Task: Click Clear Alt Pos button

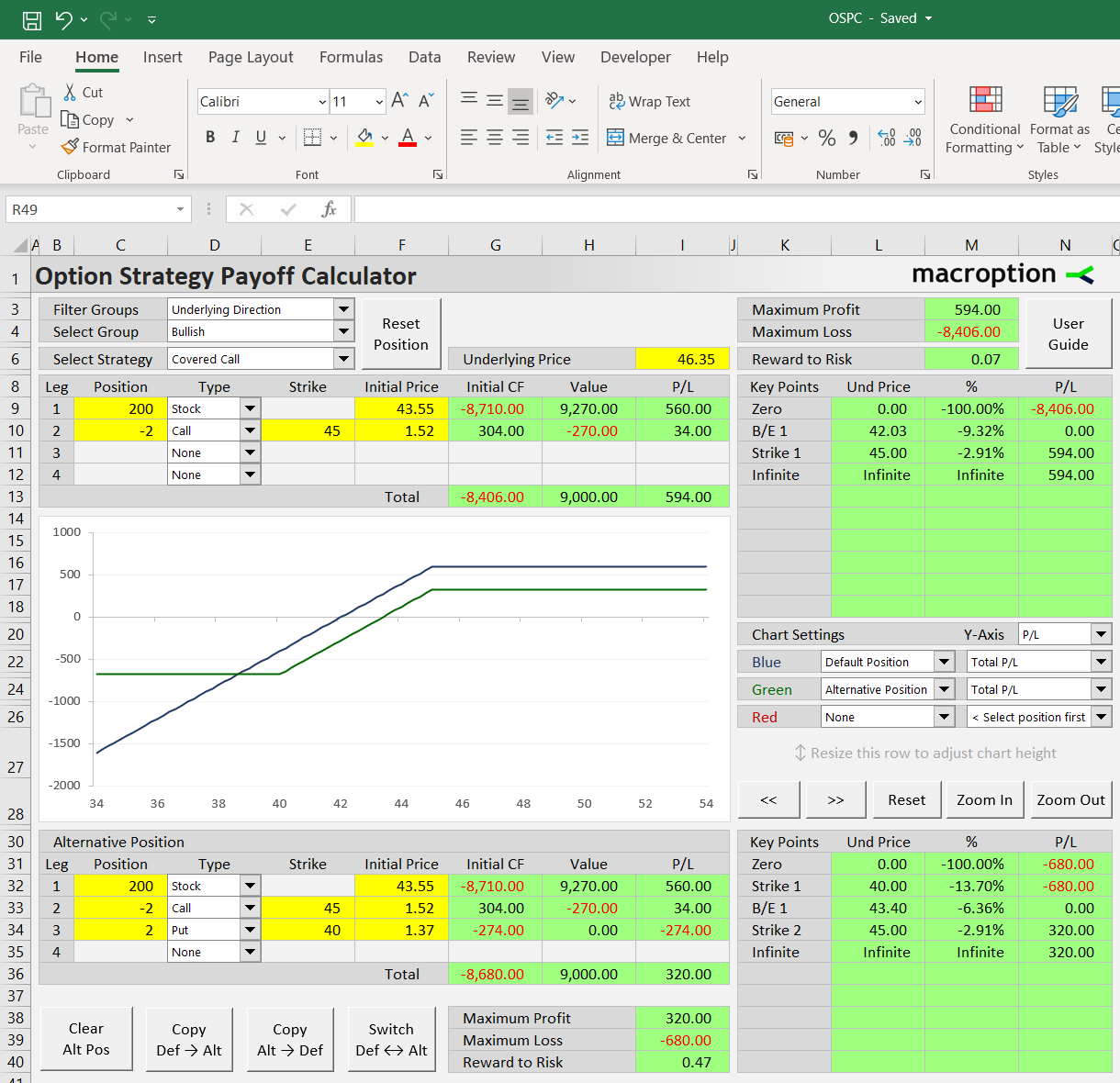Action: point(86,1039)
